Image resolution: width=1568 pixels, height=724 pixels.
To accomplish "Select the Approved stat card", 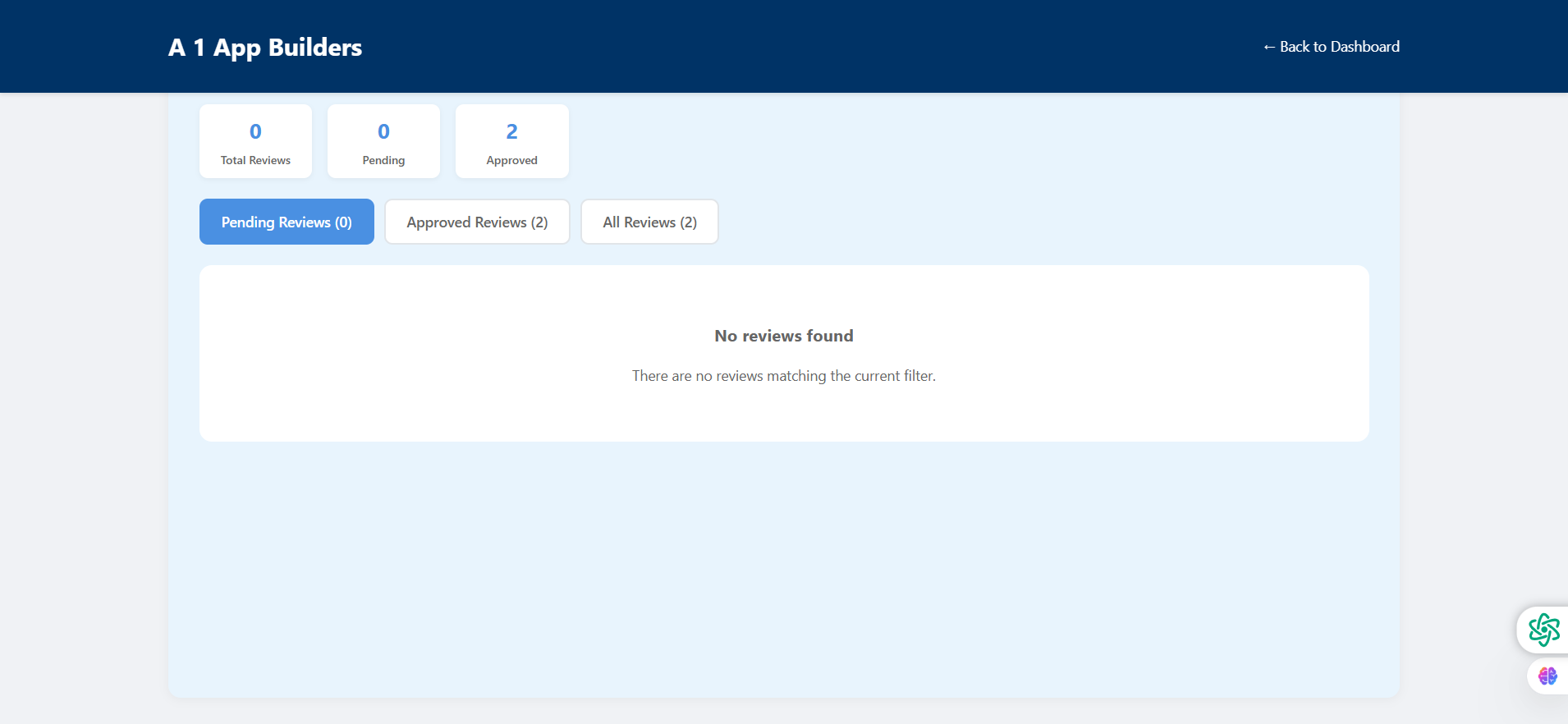I will [x=511, y=141].
